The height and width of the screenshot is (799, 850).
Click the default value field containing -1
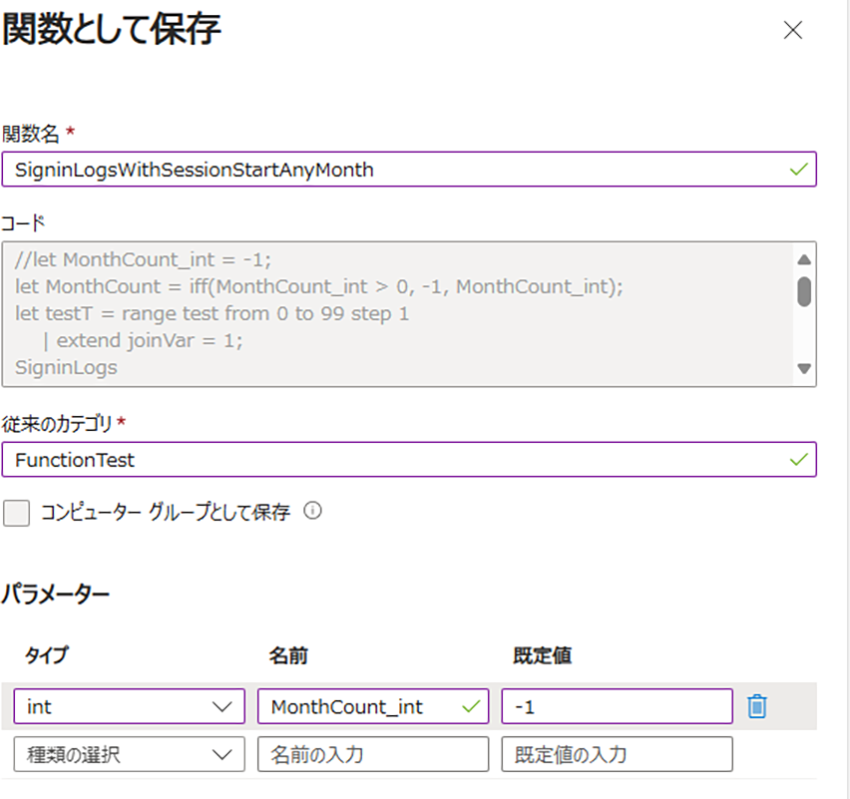pyautogui.click(x=617, y=706)
